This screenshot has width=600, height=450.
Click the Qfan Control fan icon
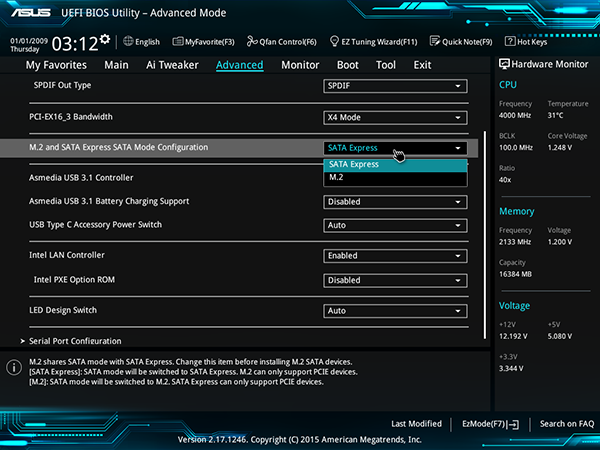pos(252,41)
